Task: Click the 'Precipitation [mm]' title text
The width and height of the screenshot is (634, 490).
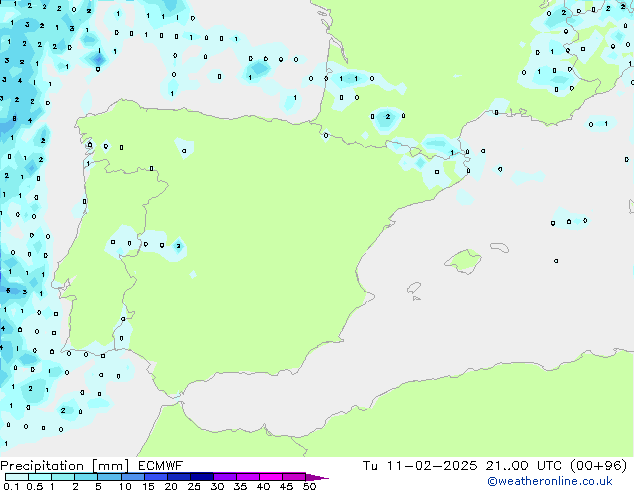Action: pos(64,466)
